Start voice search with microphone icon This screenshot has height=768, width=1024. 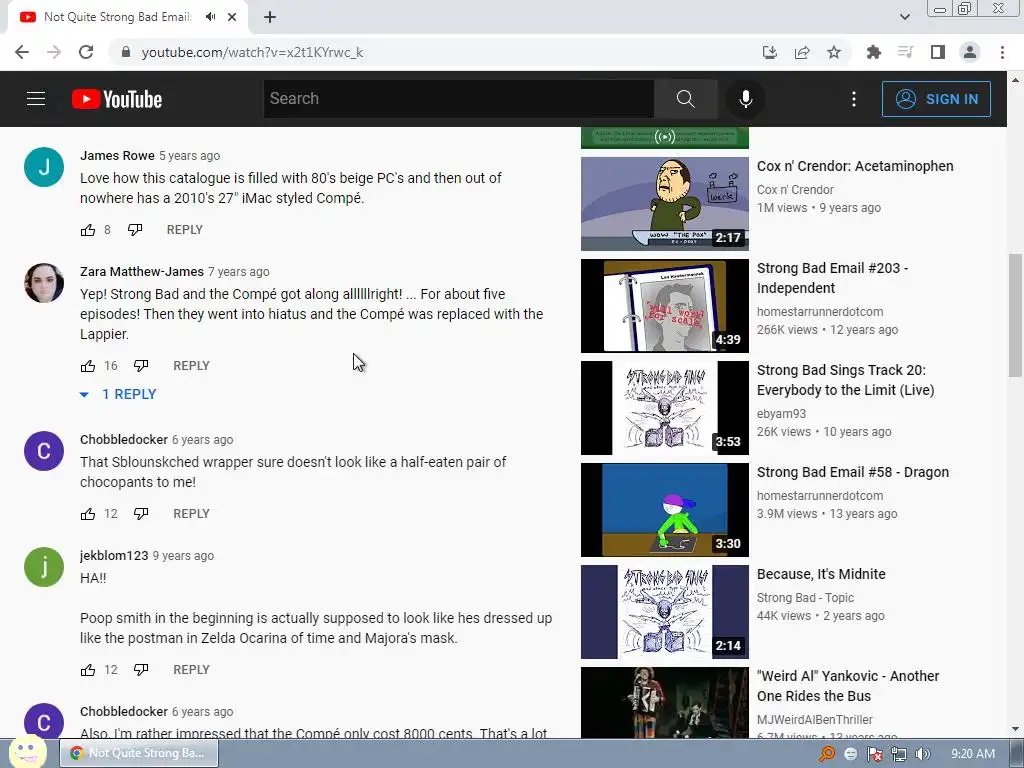745,99
